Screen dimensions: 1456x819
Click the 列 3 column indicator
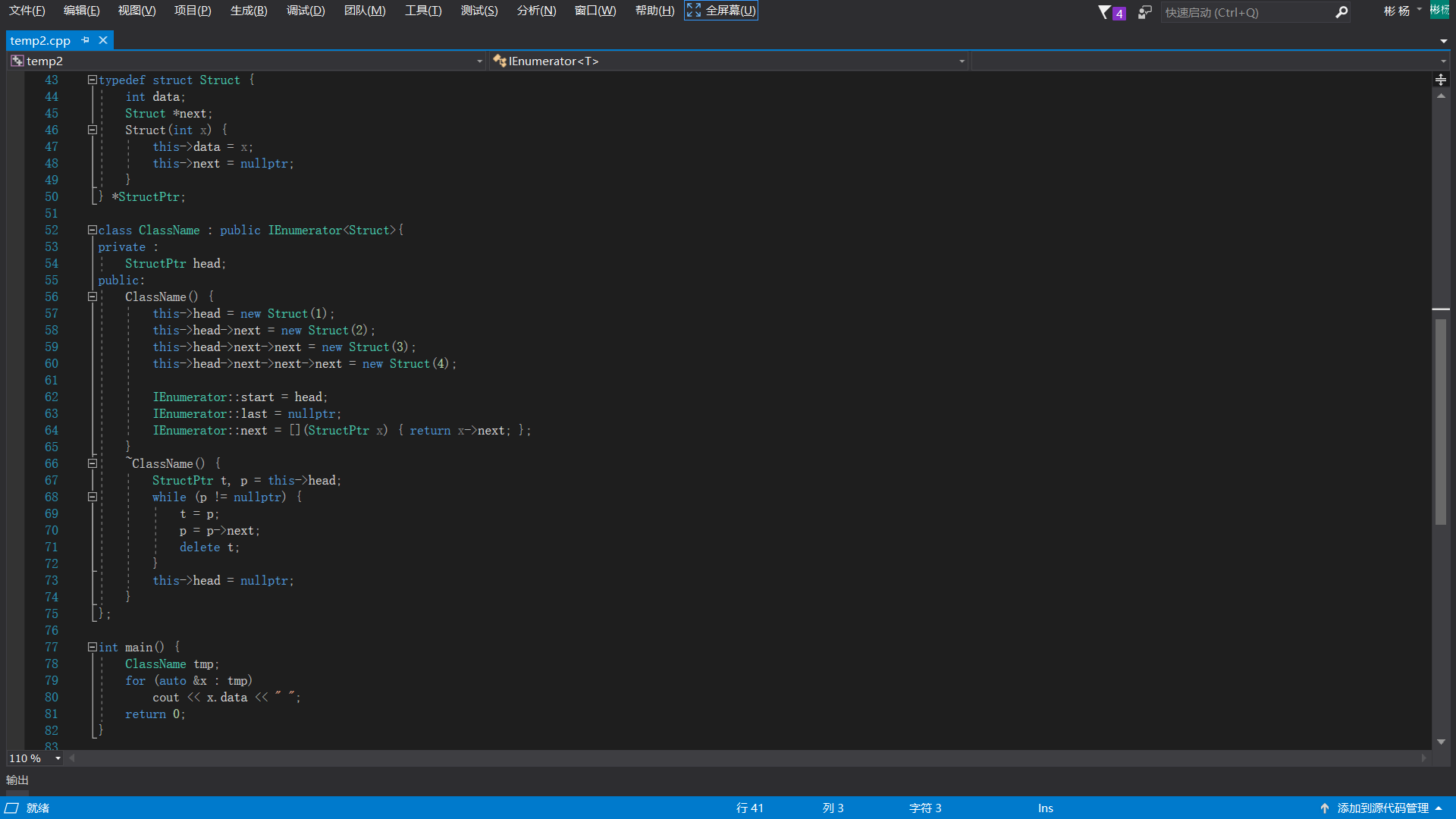tap(833, 808)
